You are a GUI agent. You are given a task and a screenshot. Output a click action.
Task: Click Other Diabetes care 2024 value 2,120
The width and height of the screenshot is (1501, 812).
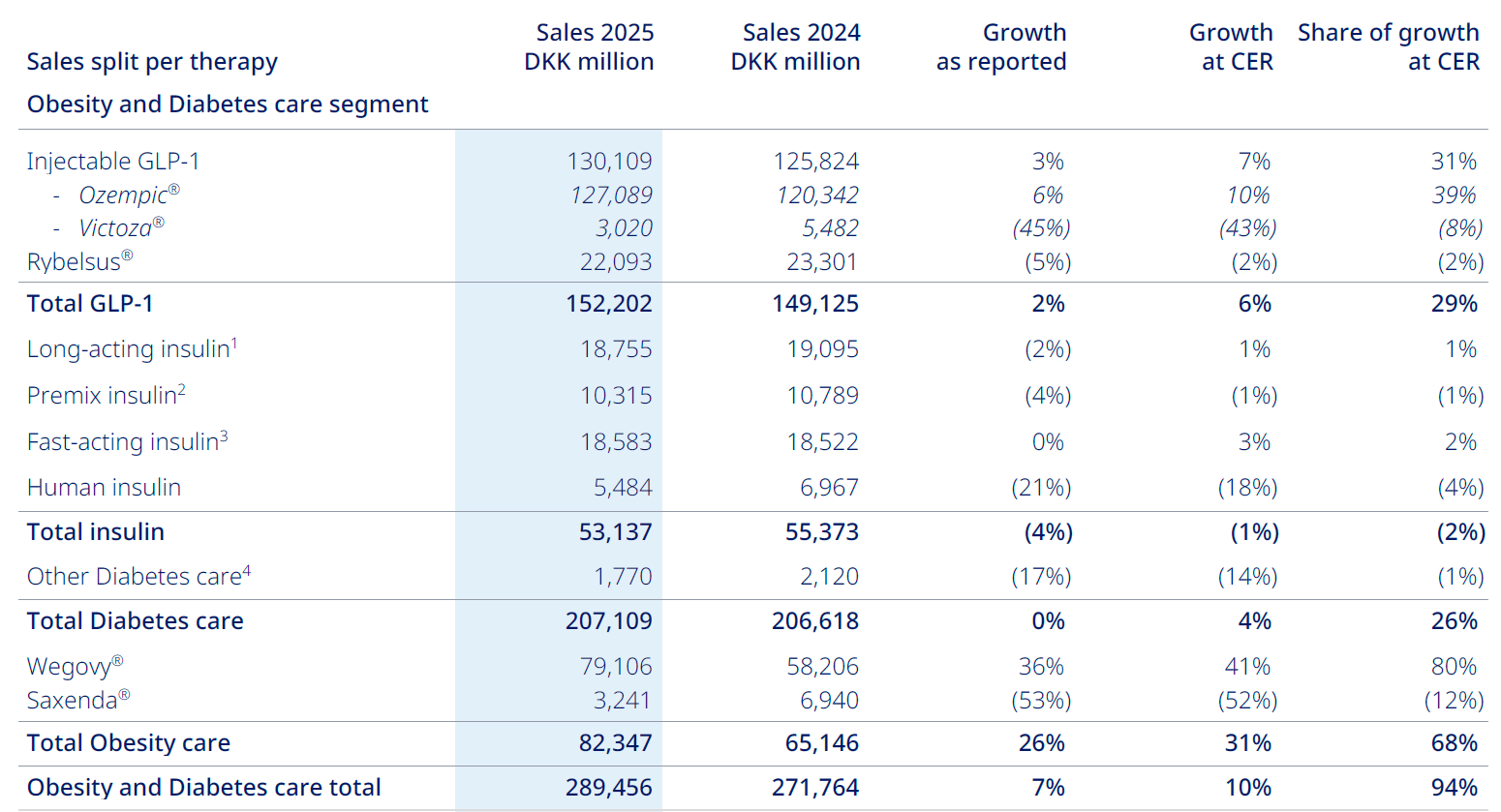(x=829, y=577)
